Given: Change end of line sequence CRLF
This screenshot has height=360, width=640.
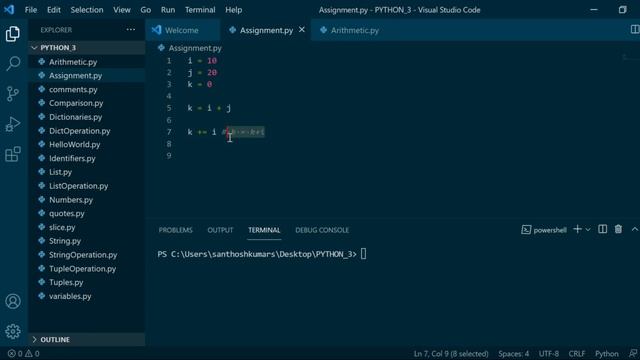Looking at the screenshot, I should [576, 353].
